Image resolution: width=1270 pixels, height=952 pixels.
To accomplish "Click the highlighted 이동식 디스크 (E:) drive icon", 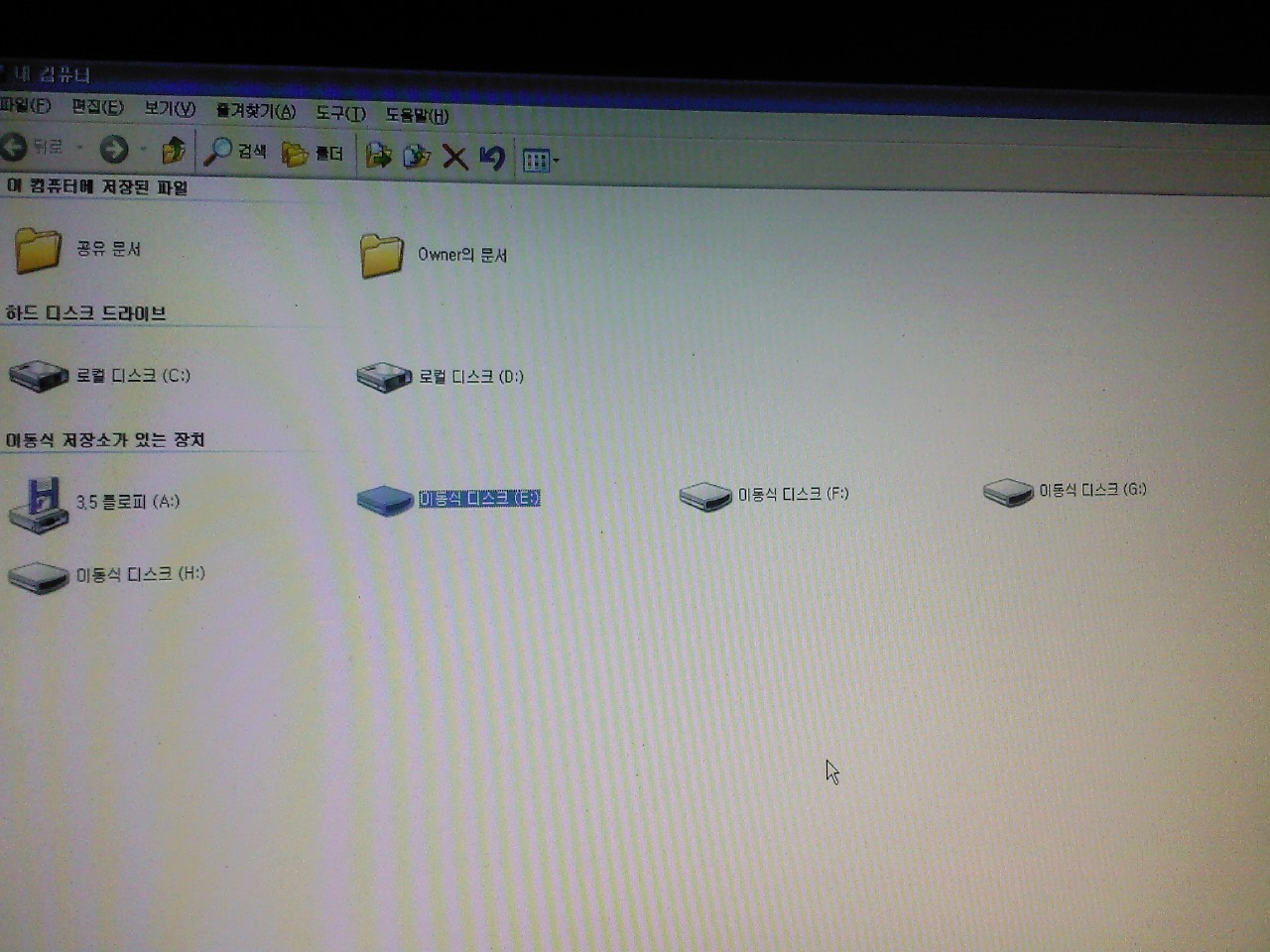I will pyautogui.click(x=384, y=500).
